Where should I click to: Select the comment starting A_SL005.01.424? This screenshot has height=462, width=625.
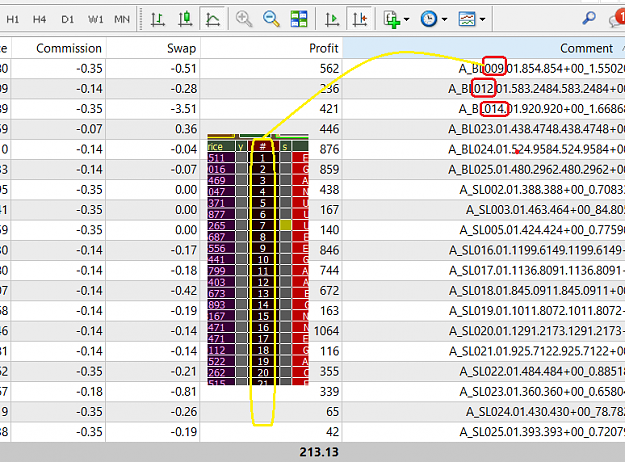542,230
